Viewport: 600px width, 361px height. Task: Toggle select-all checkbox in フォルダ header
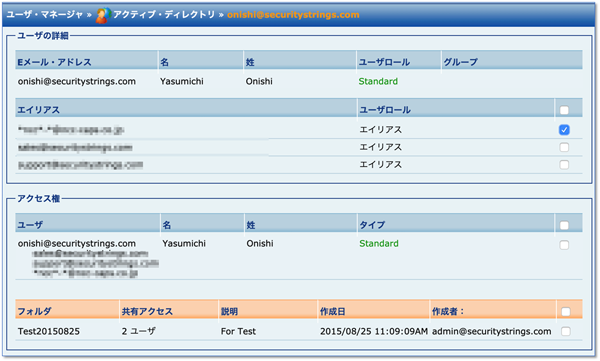tap(566, 312)
